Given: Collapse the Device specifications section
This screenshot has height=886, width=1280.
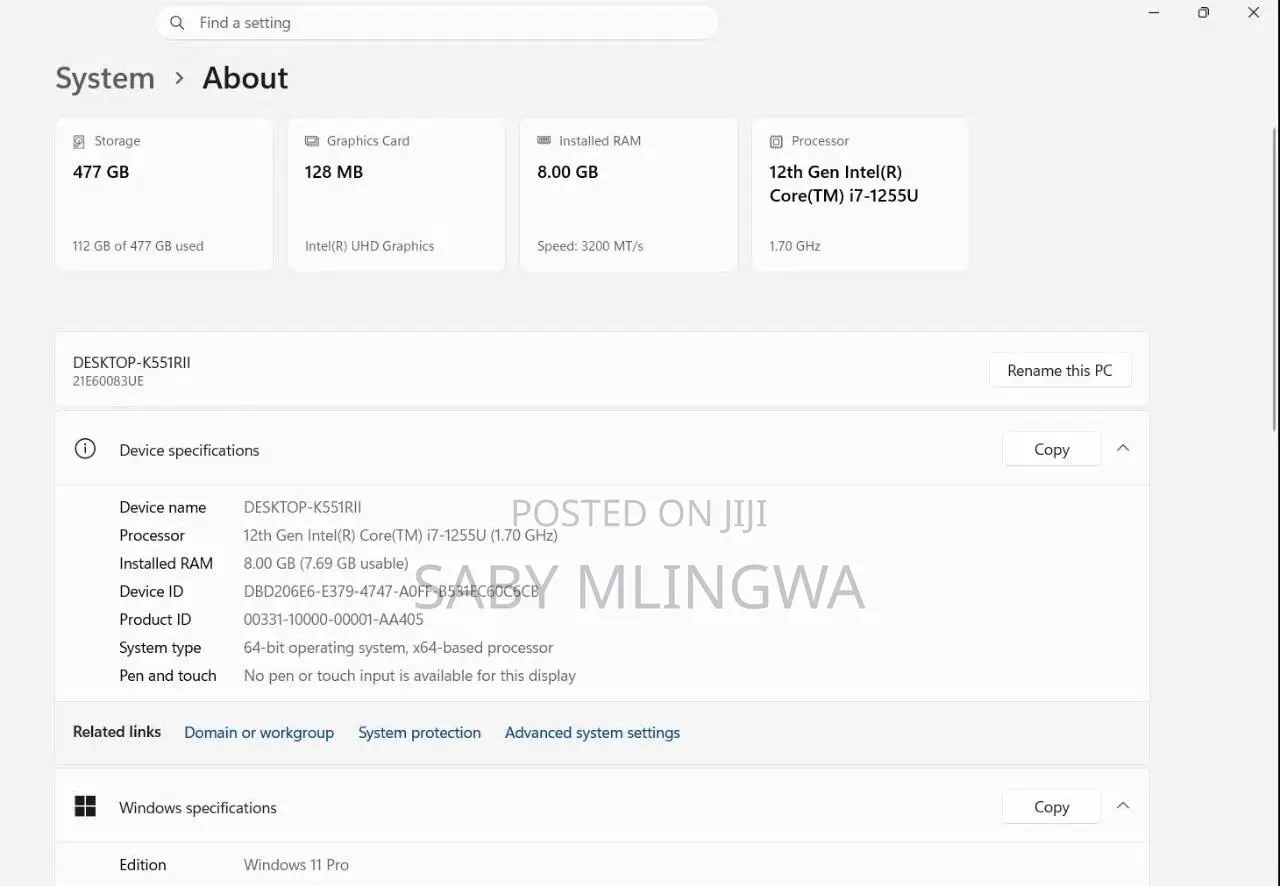Looking at the screenshot, I should [x=1123, y=449].
